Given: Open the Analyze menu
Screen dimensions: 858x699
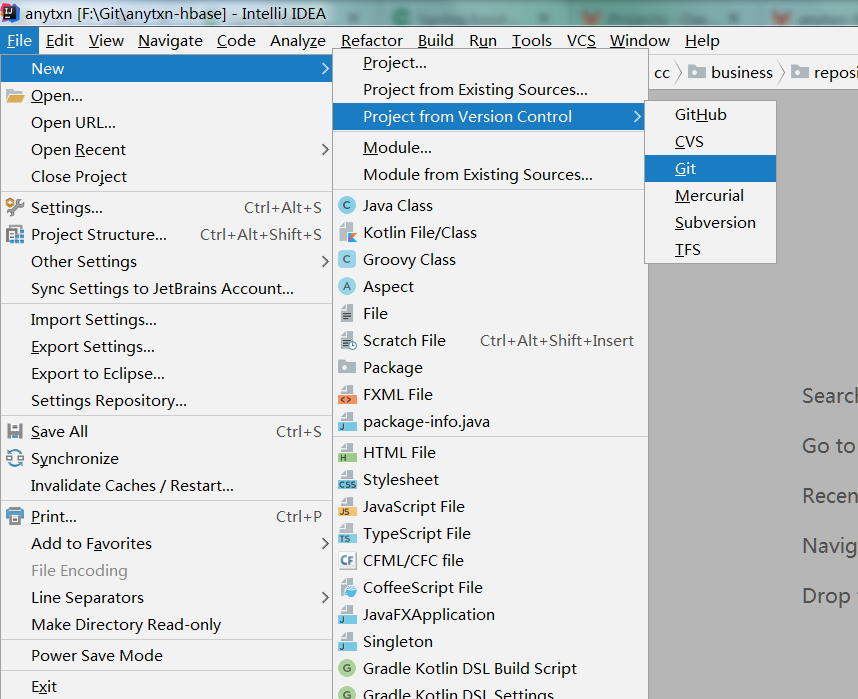Looking at the screenshot, I should click(x=298, y=41).
